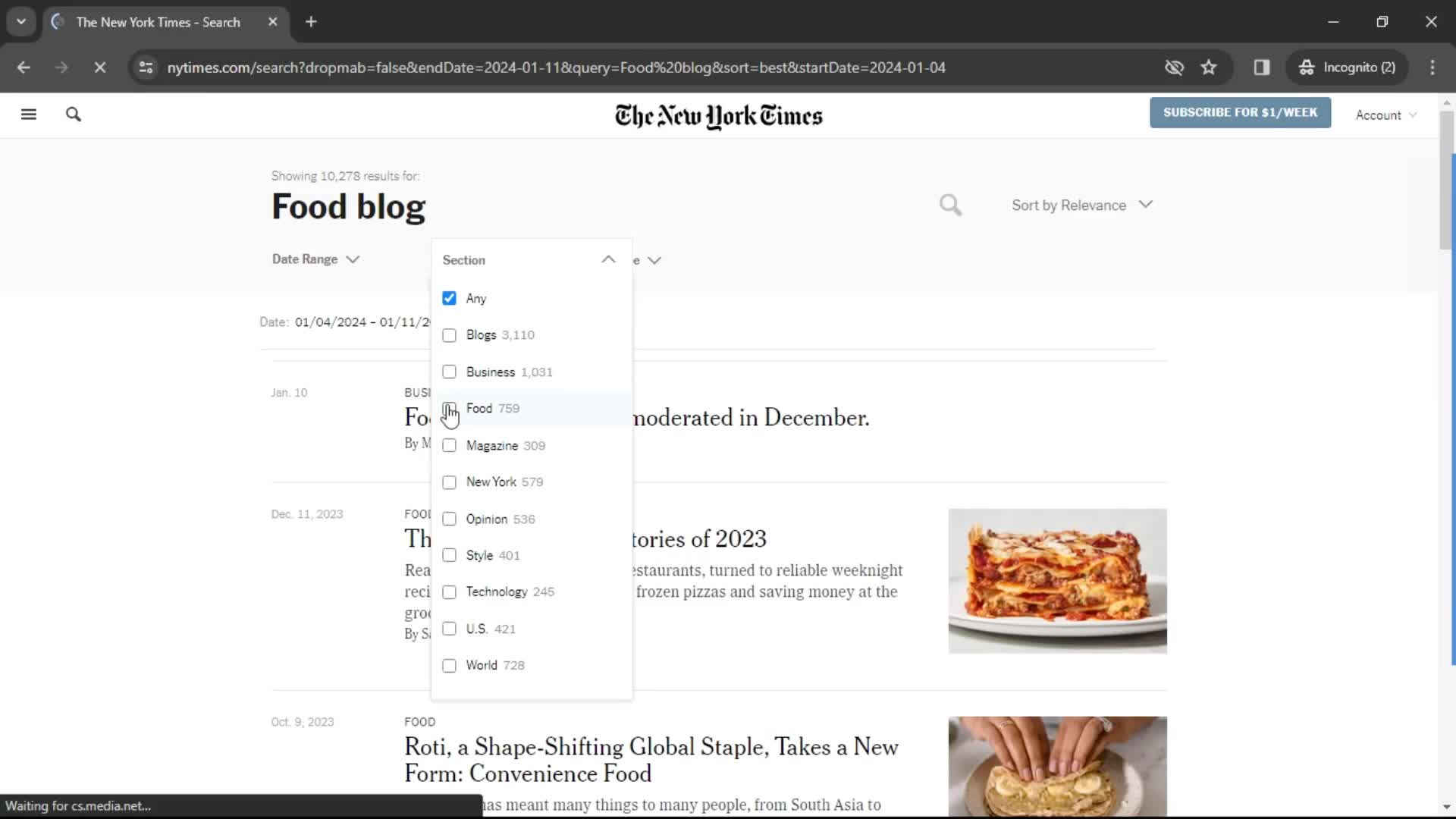Screen dimensions: 1456x819
Task: Open the Roti convenience food article
Action: tap(651, 760)
